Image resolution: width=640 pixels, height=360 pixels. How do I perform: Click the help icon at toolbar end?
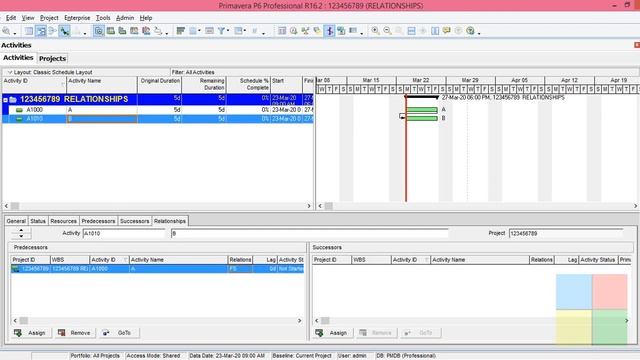pyautogui.click(x=470, y=31)
